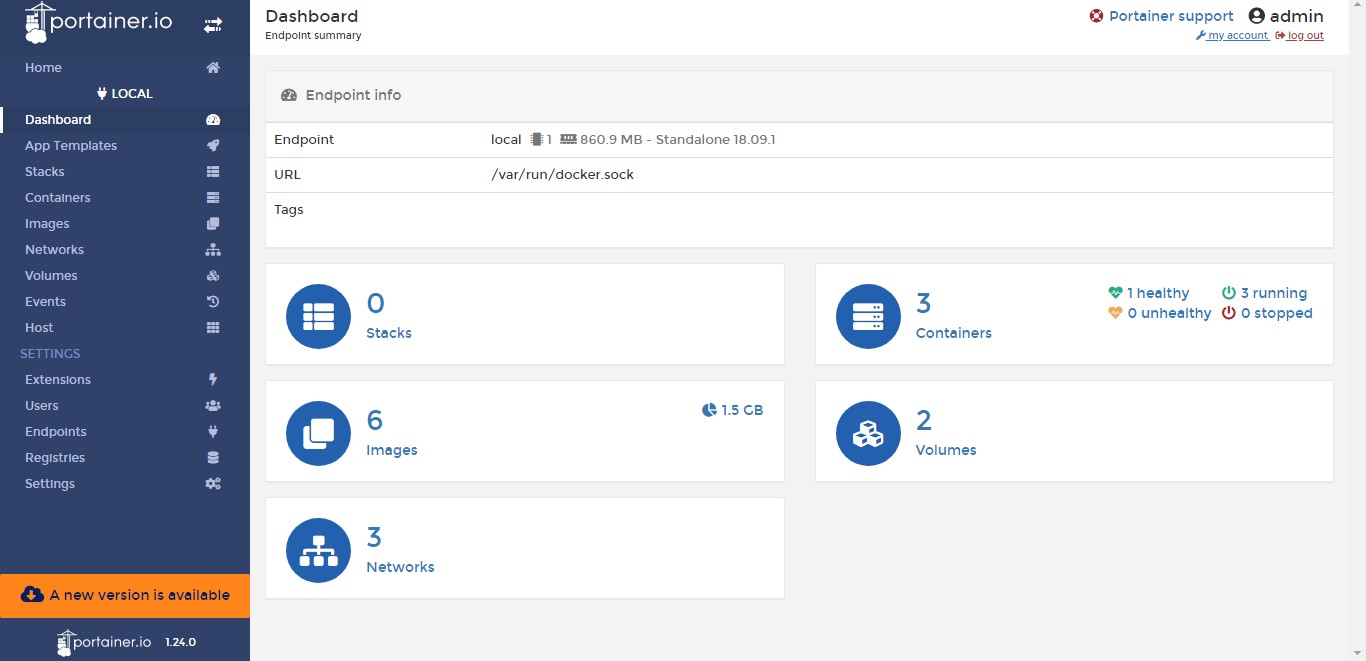The height and width of the screenshot is (661, 1366).
Task: Click the App Templates rocket icon
Action: tap(213, 146)
